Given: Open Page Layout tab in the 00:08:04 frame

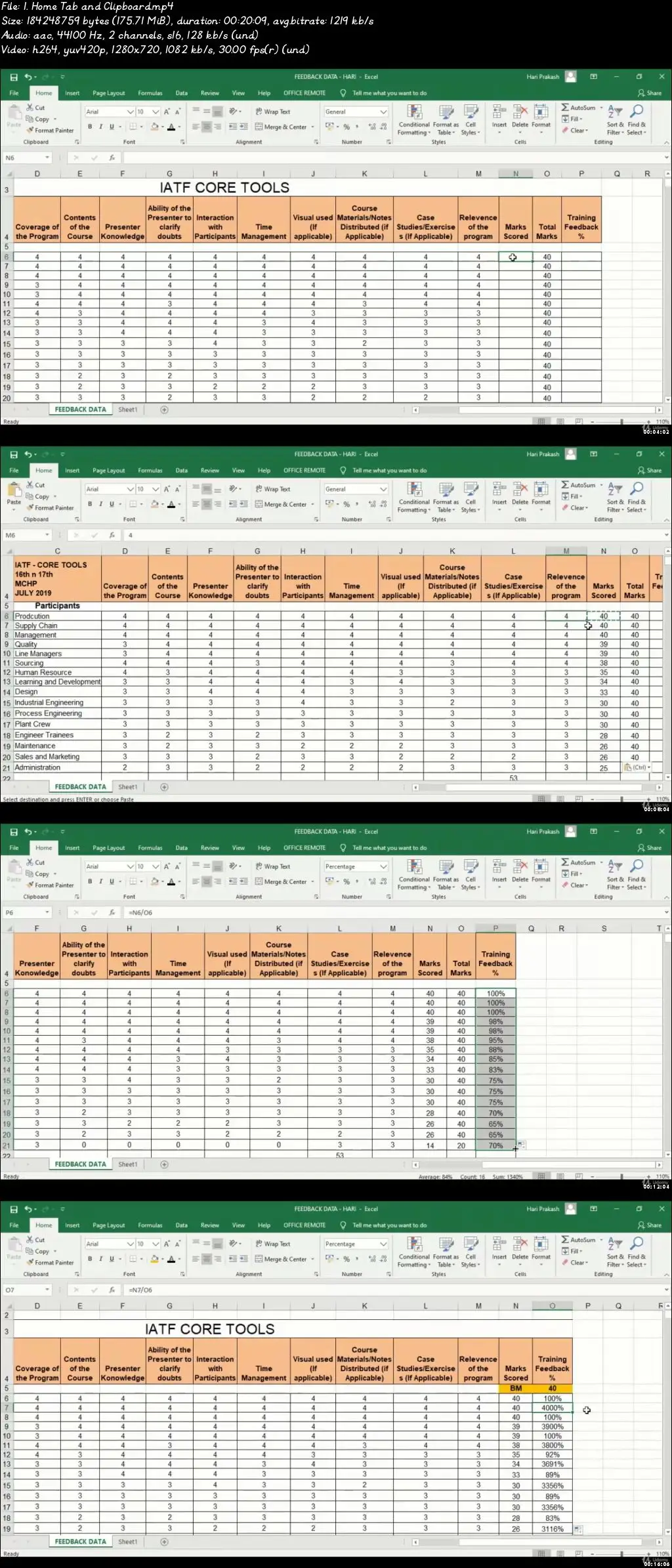Looking at the screenshot, I should pyautogui.click(x=109, y=471).
